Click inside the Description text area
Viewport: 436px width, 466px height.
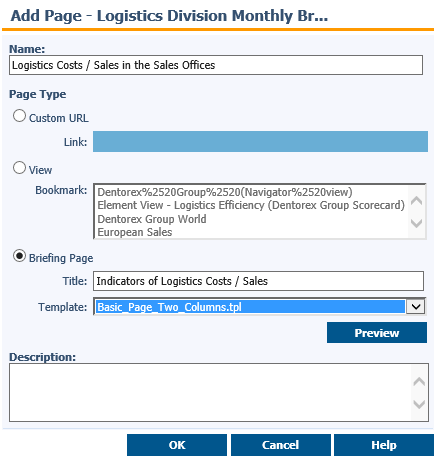pyautogui.click(x=210, y=392)
